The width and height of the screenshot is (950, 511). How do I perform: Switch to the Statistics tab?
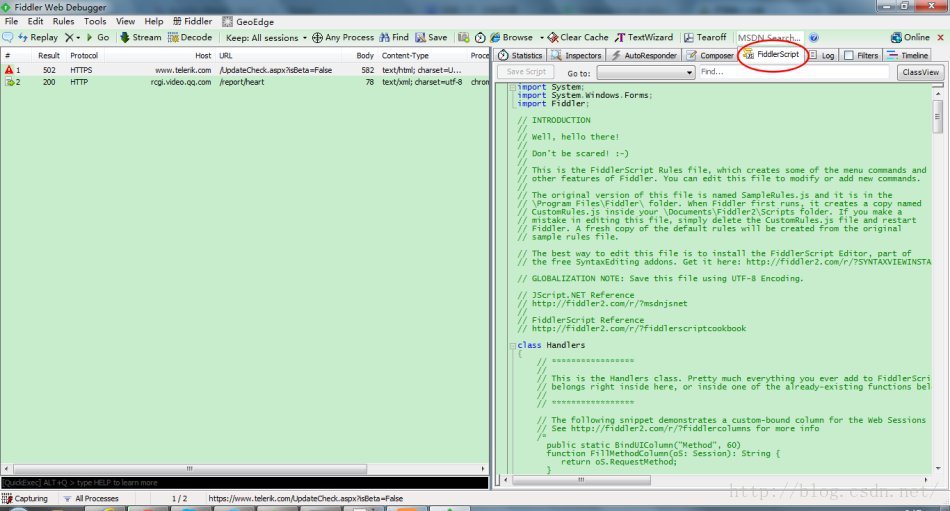(520, 55)
